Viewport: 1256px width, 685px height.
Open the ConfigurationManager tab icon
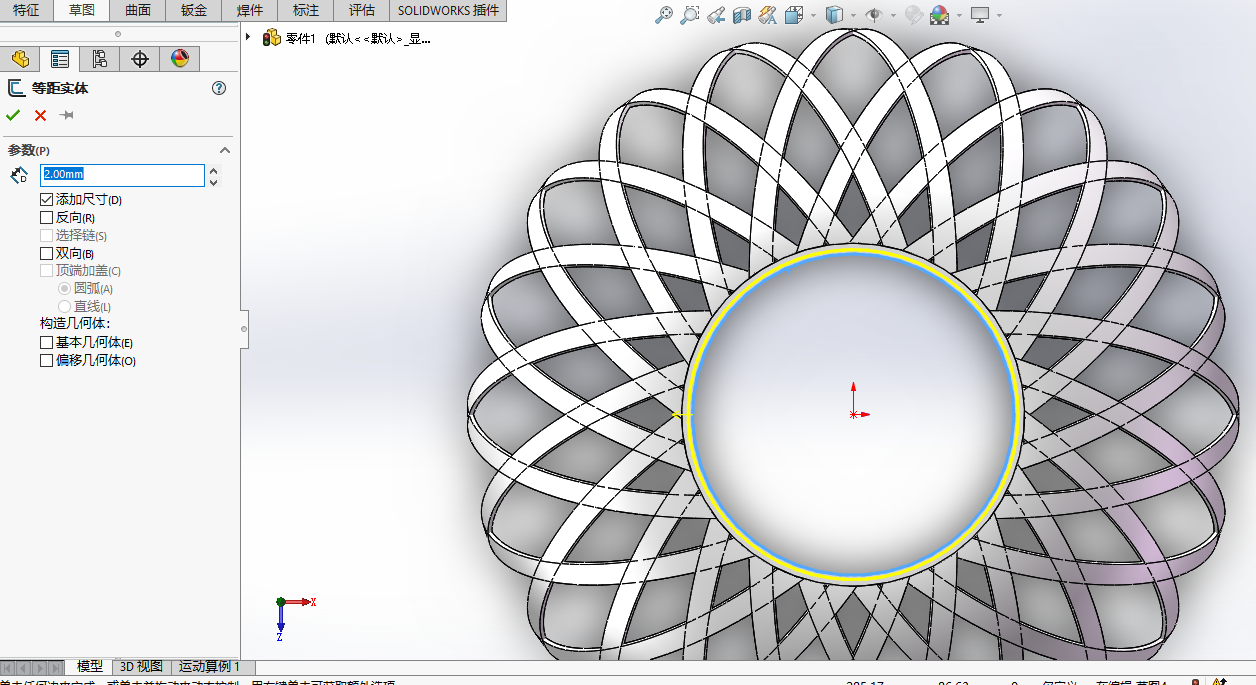point(100,59)
